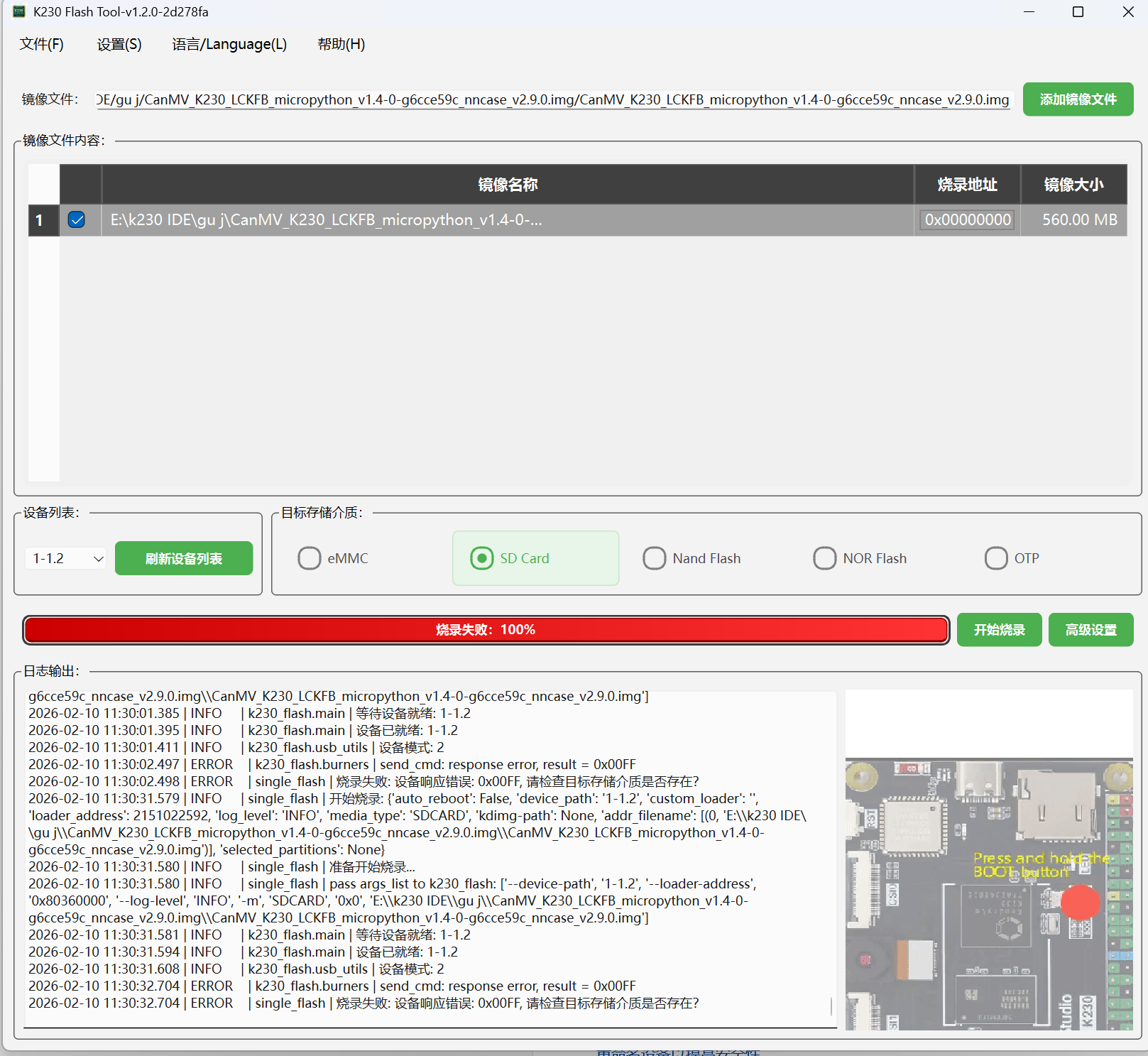
Task: Open the 帮助(H) menu
Action: pos(341,44)
